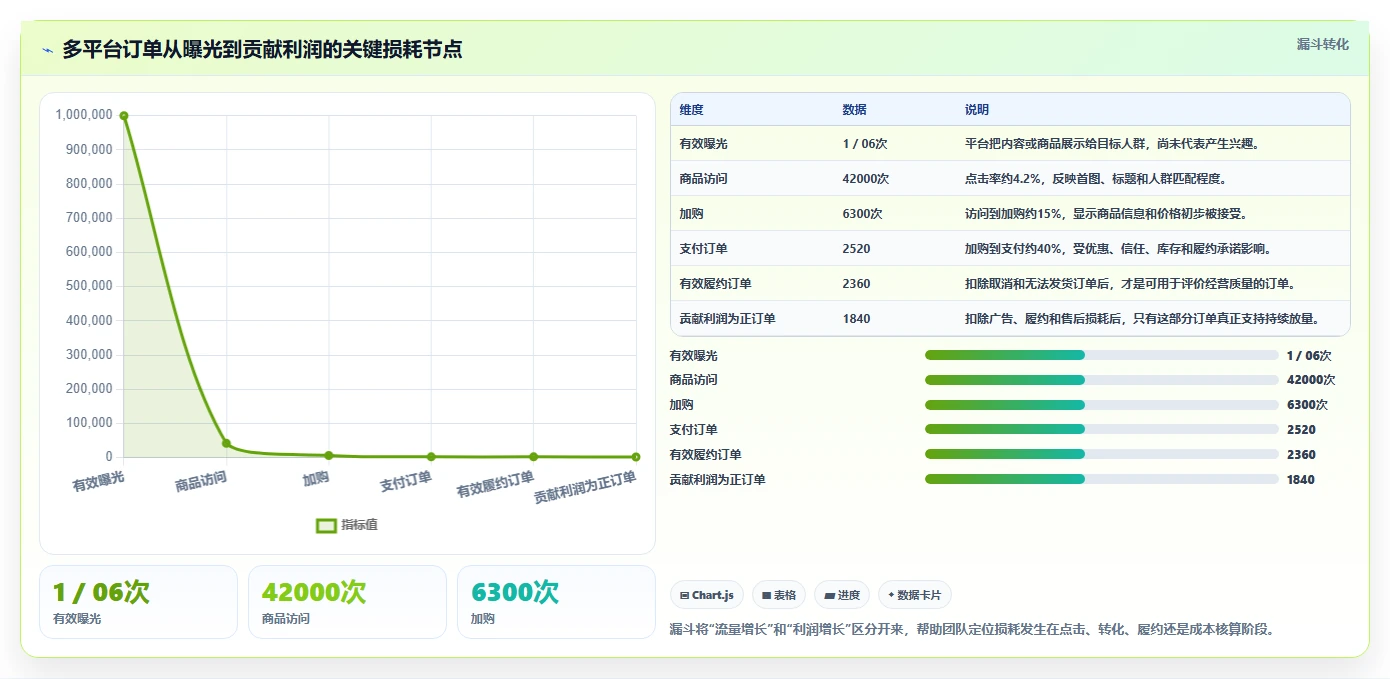This screenshot has width=1390, height=679.
Task: Click the description starting 扣除广告、履约和售后损耗后
Action: click(1143, 319)
